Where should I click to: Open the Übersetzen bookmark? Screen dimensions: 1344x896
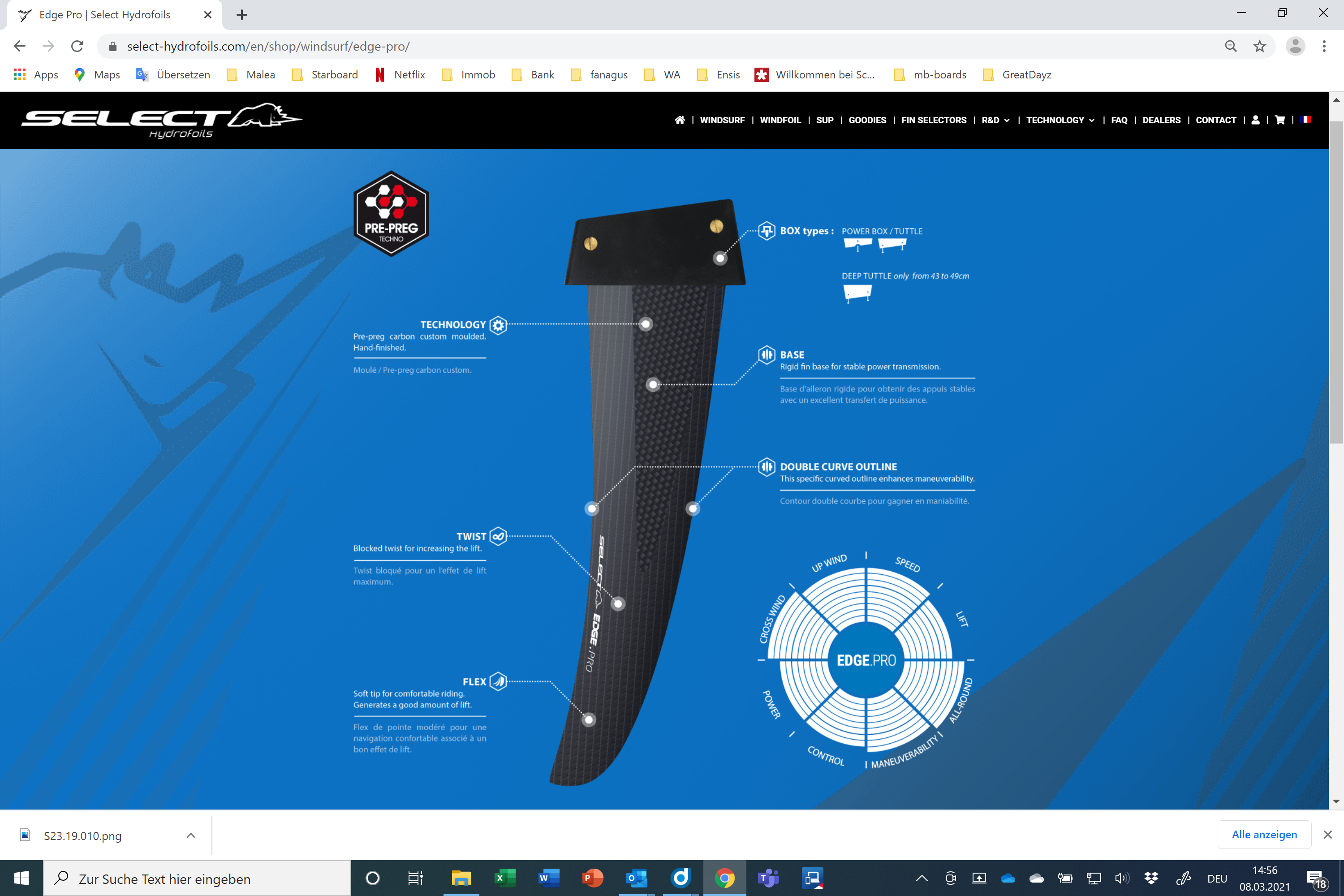click(x=172, y=75)
